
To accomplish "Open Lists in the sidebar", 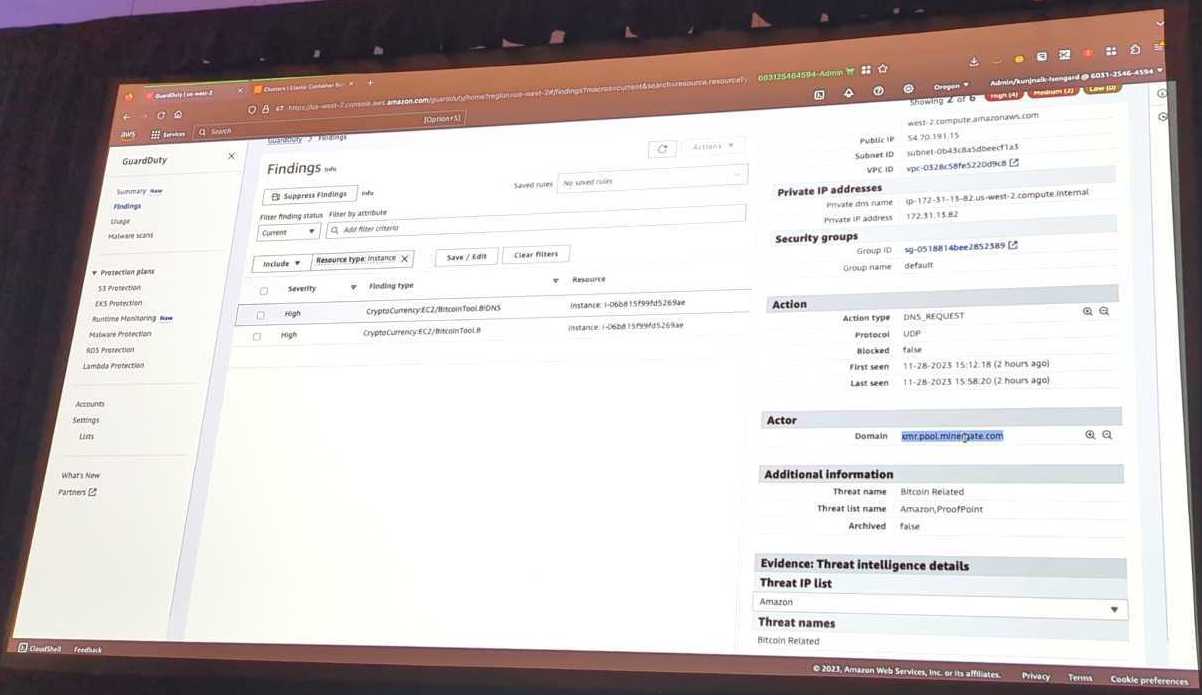I will (87, 437).
